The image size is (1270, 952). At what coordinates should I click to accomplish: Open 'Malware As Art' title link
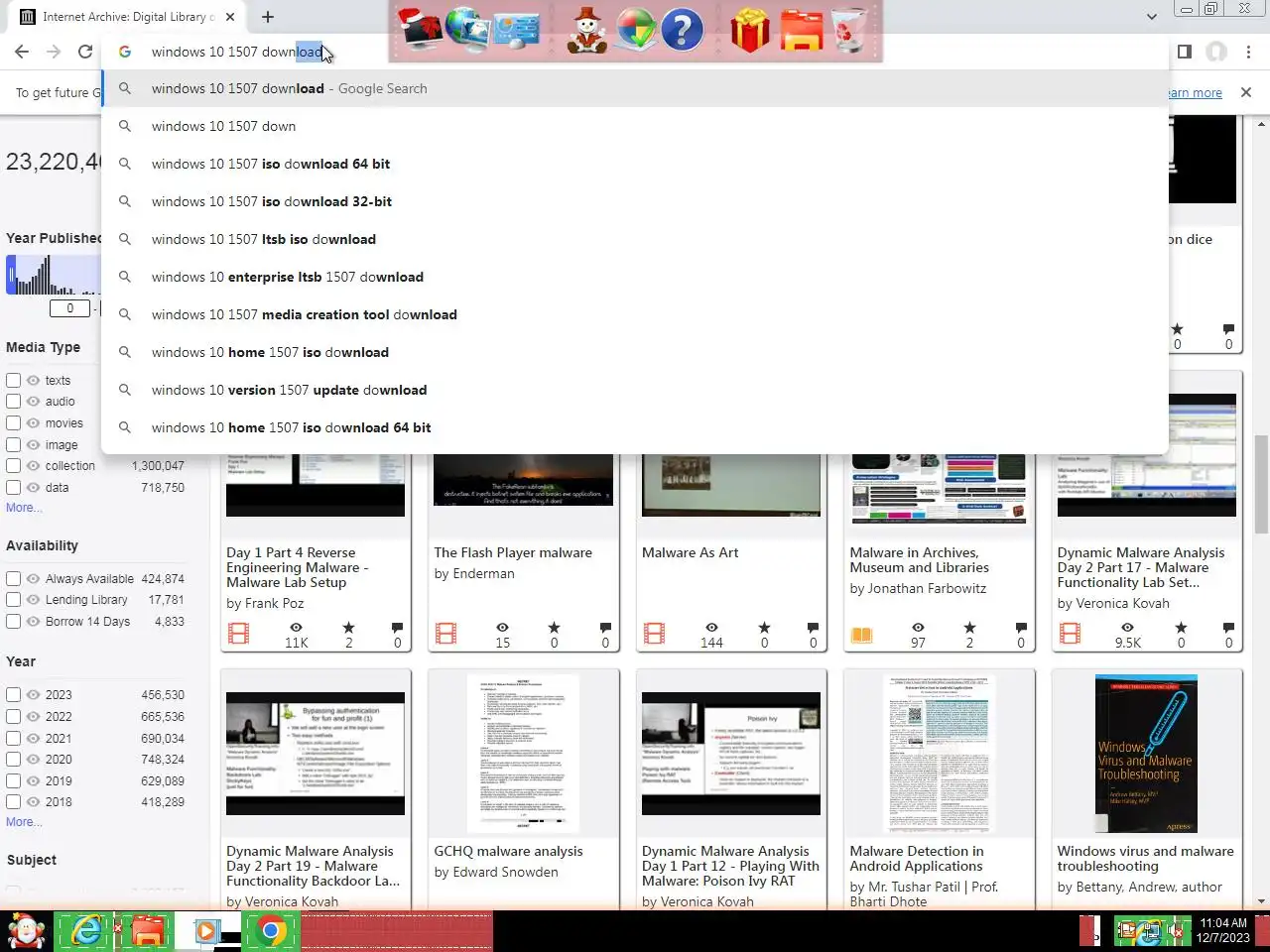click(x=691, y=552)
